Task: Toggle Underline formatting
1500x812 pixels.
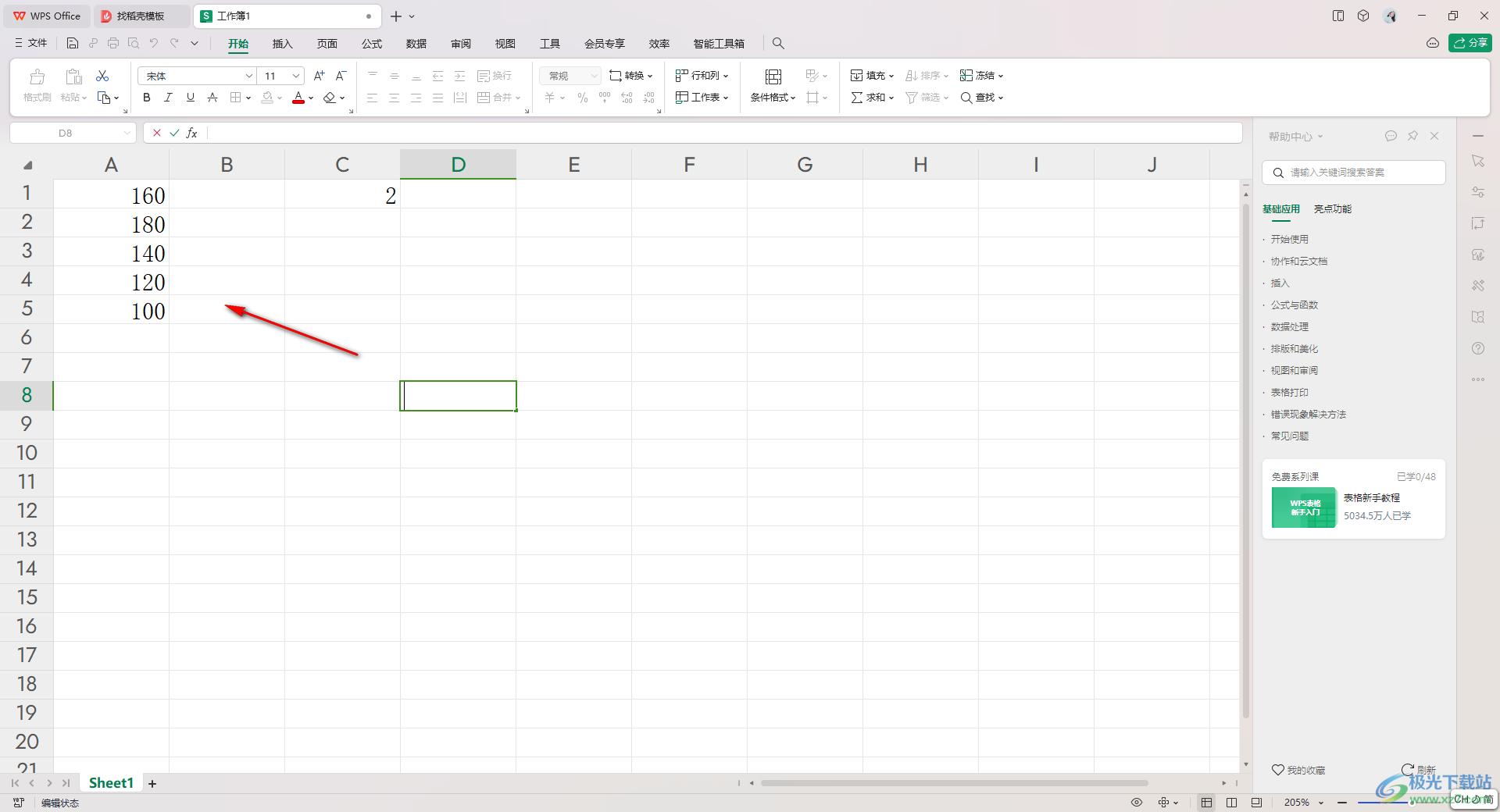Action: click(190, 98)
